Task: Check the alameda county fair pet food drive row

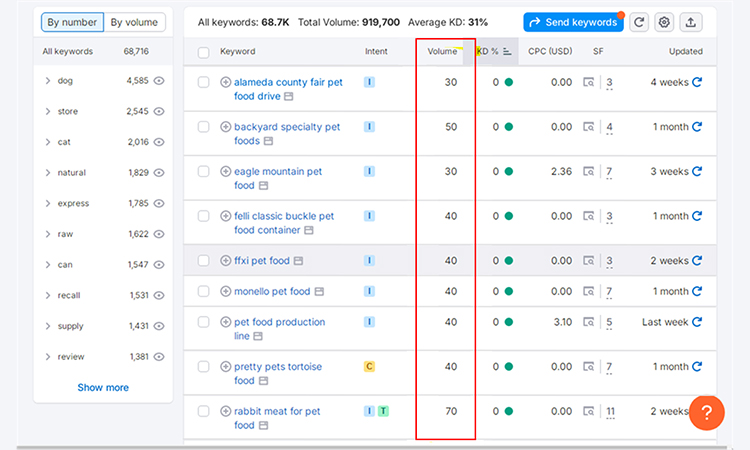Action: (204, 82)
